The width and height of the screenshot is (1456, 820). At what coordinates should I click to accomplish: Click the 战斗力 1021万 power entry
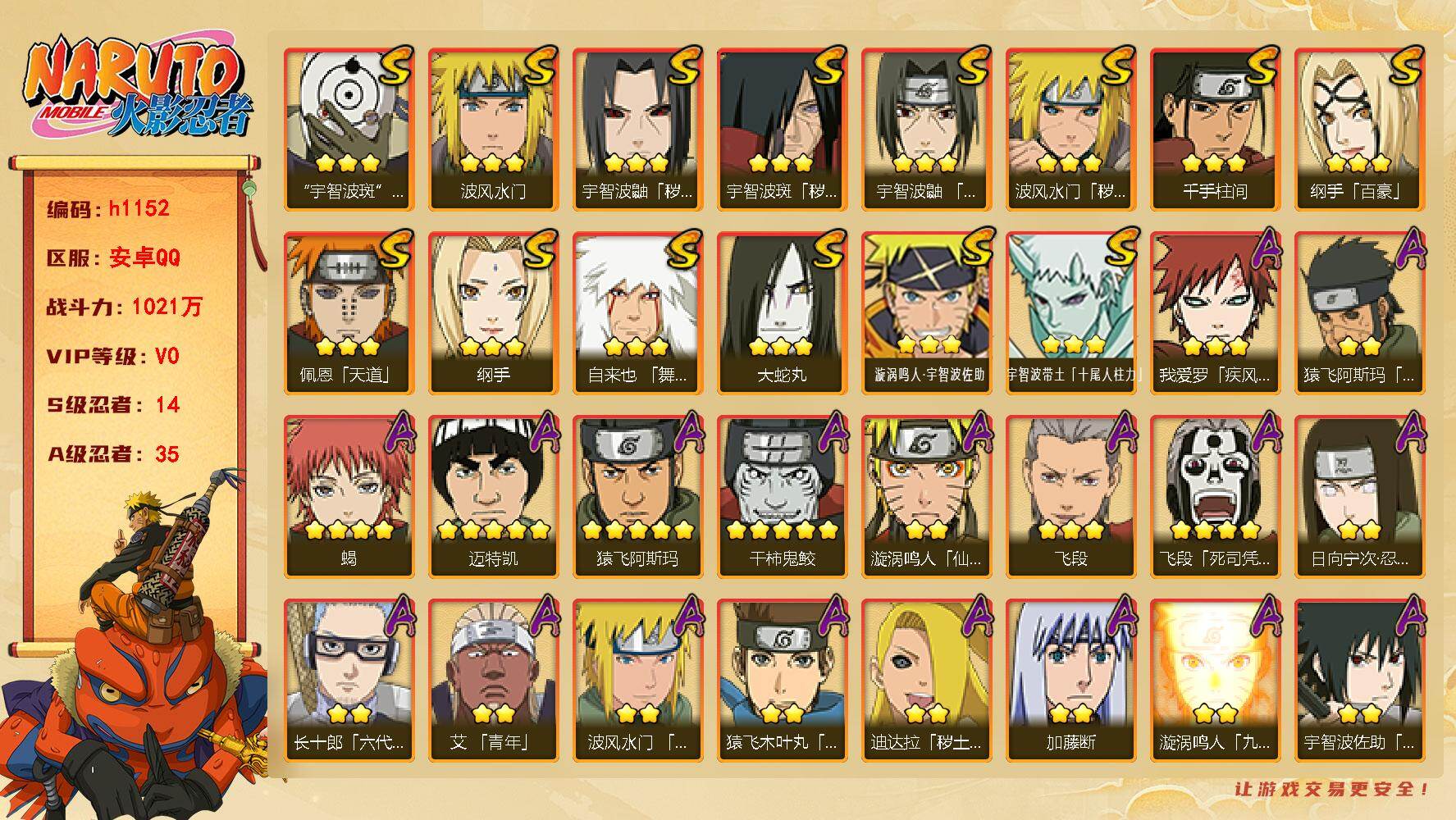click(x=124, y=307)
